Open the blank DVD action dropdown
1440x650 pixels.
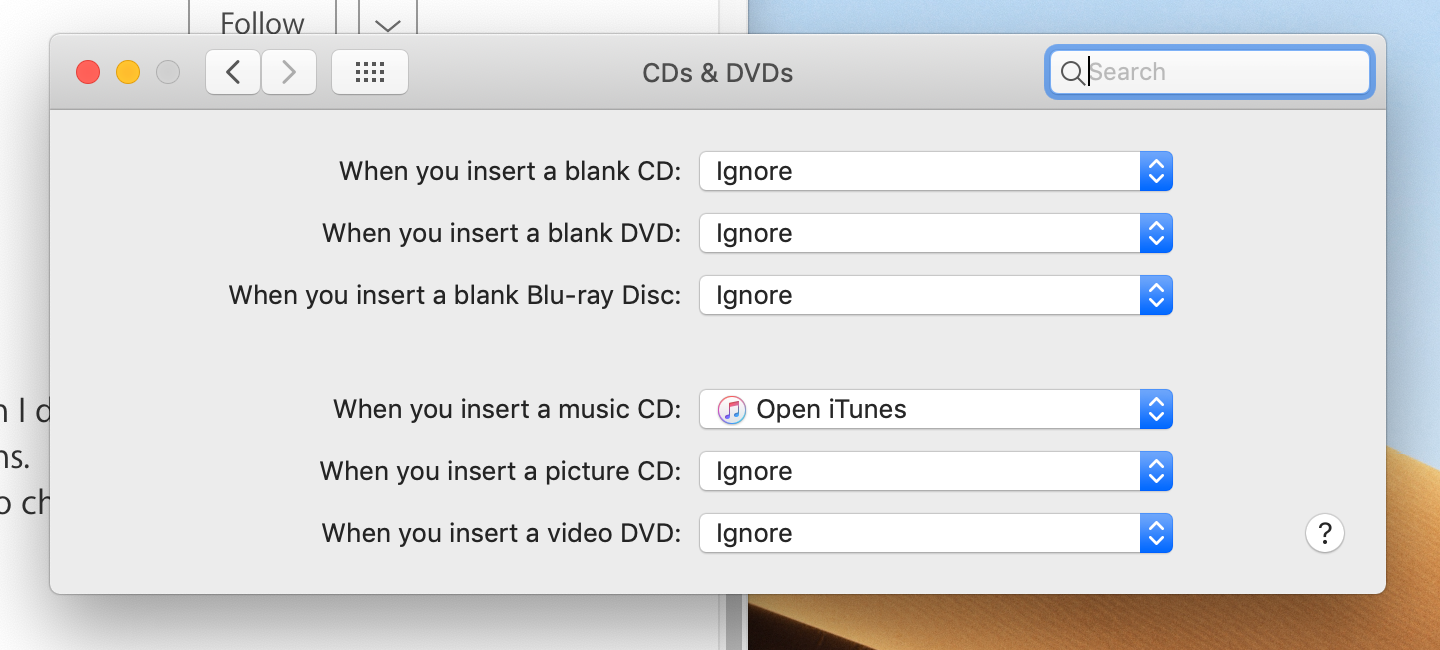point(935,233)
